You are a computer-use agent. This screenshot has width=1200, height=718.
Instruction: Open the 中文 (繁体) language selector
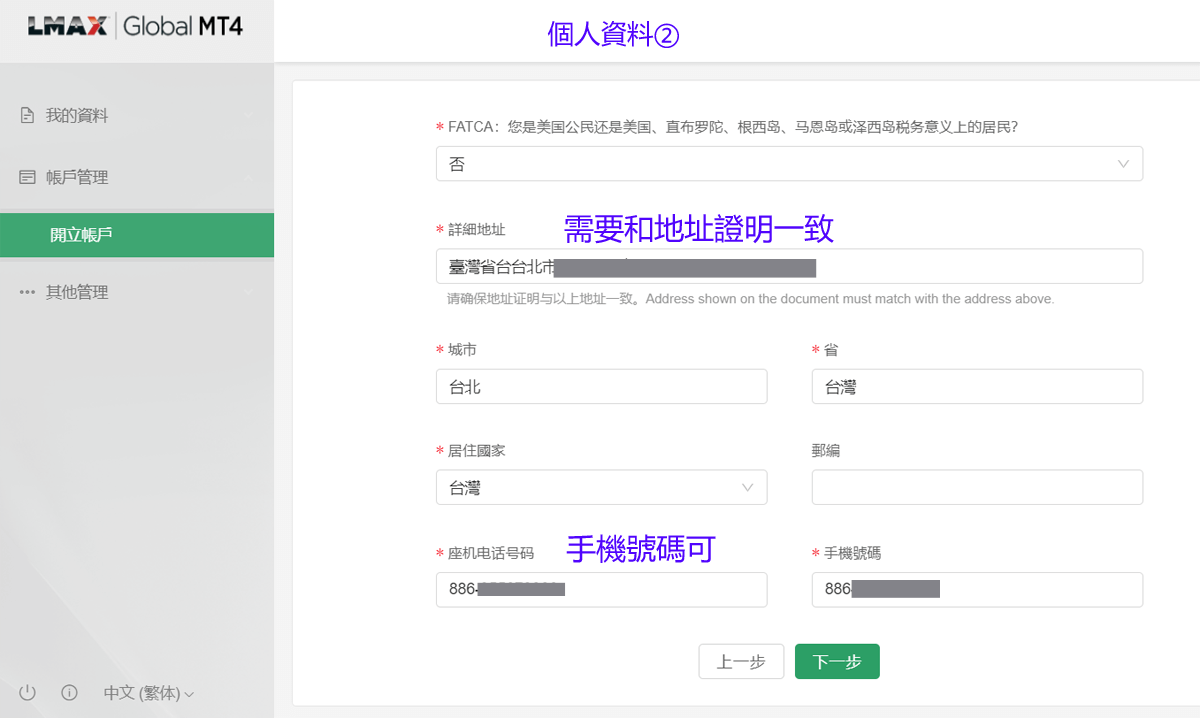(148, 692)
